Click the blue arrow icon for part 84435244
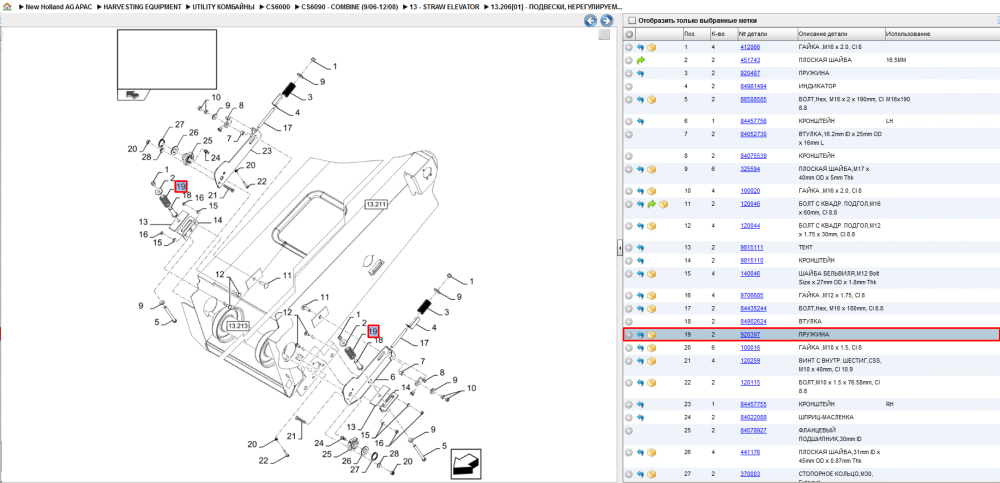Viewport: 1000px width, 483px height. (640, 309)
